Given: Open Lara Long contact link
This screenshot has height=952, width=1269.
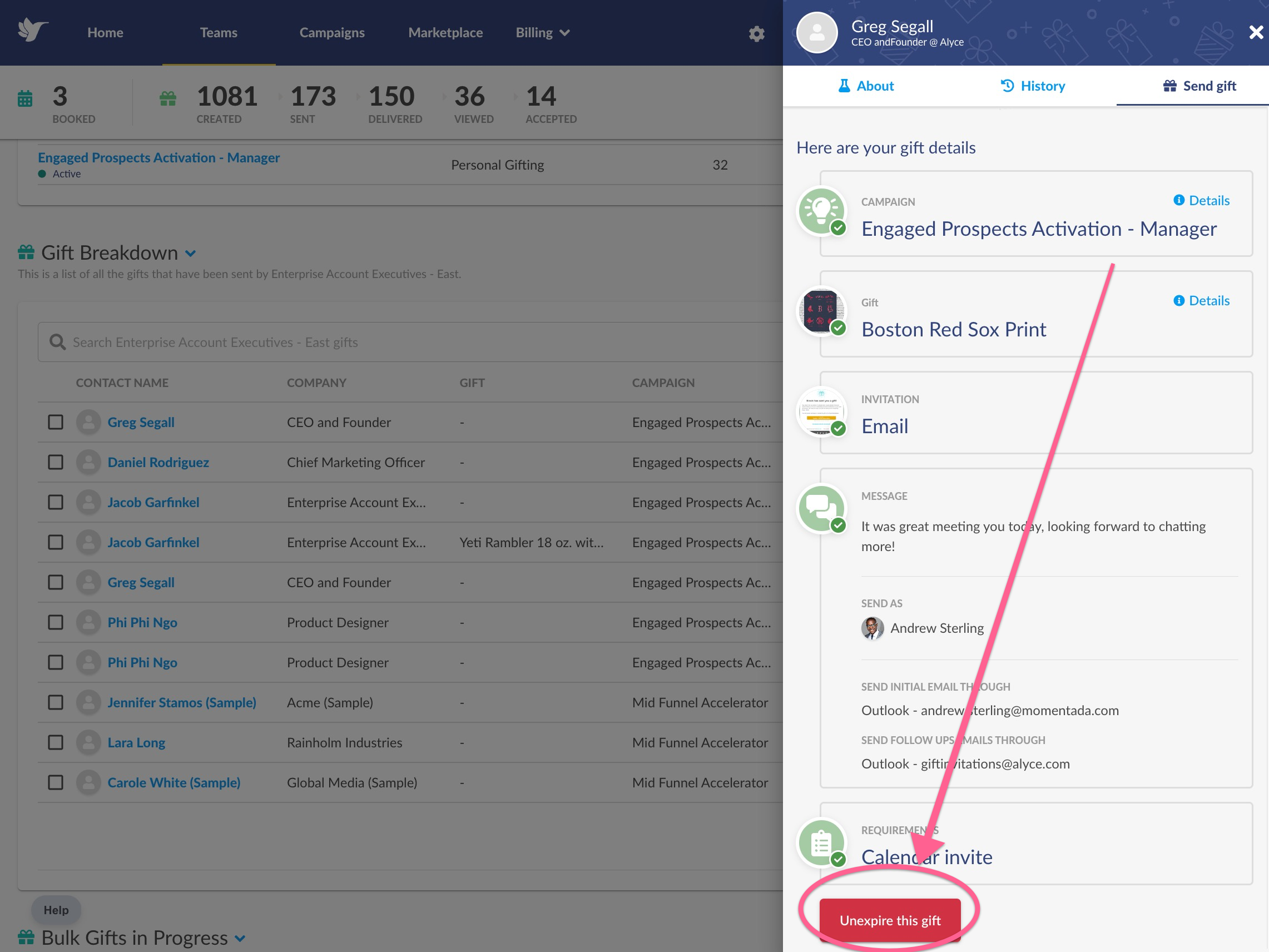Looking at the screenshot, I should (x=137, y=742).
